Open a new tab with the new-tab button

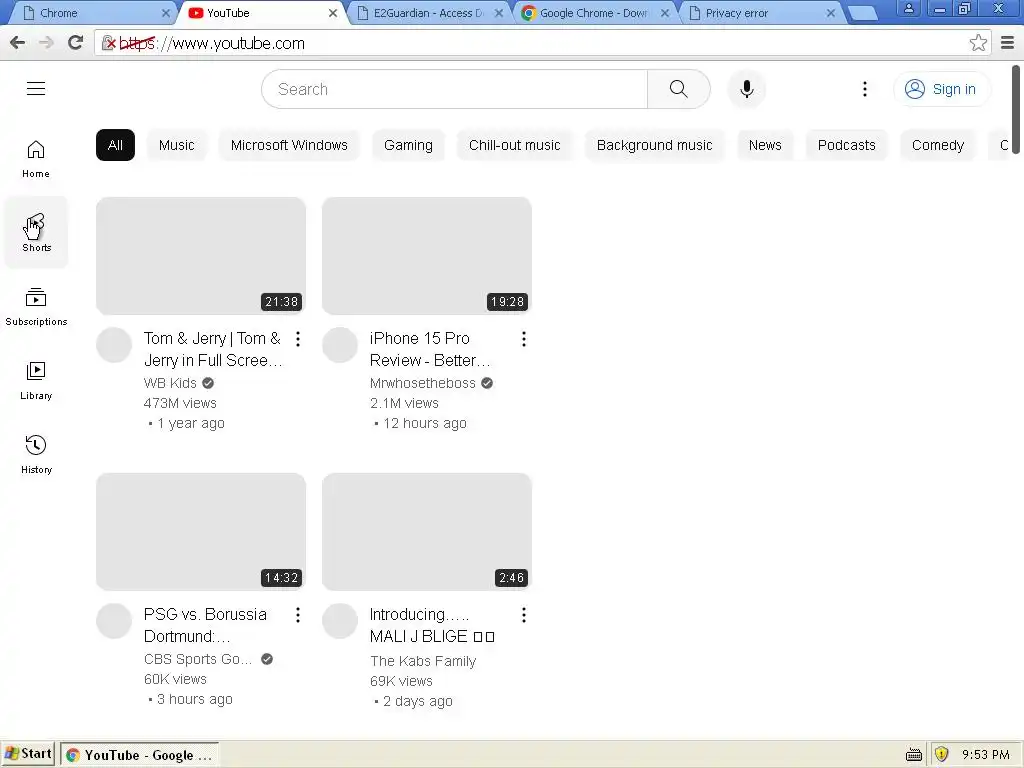(863, 13)
